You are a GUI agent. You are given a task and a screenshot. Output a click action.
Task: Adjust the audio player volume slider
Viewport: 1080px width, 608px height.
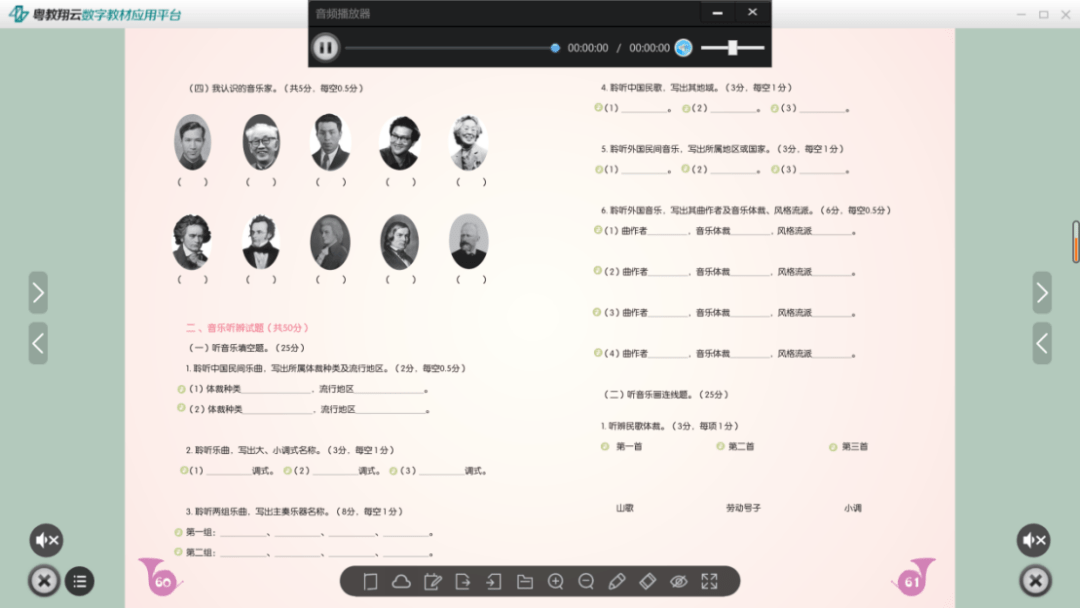[733, 47]
